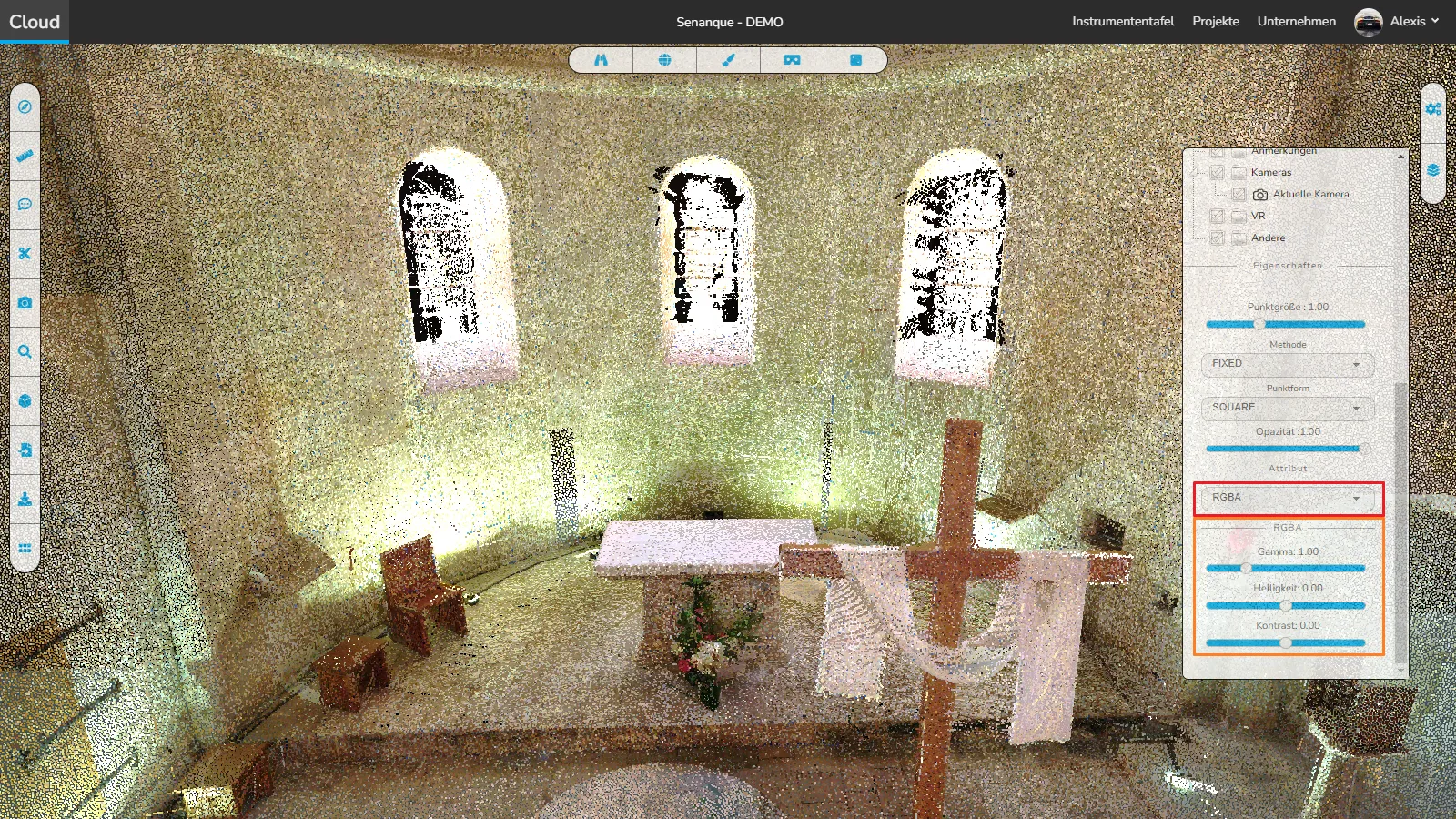This screenshot has width=1456, height=819.
Task: Open the annotation comment tool
Action: click(x=25, y=205)
